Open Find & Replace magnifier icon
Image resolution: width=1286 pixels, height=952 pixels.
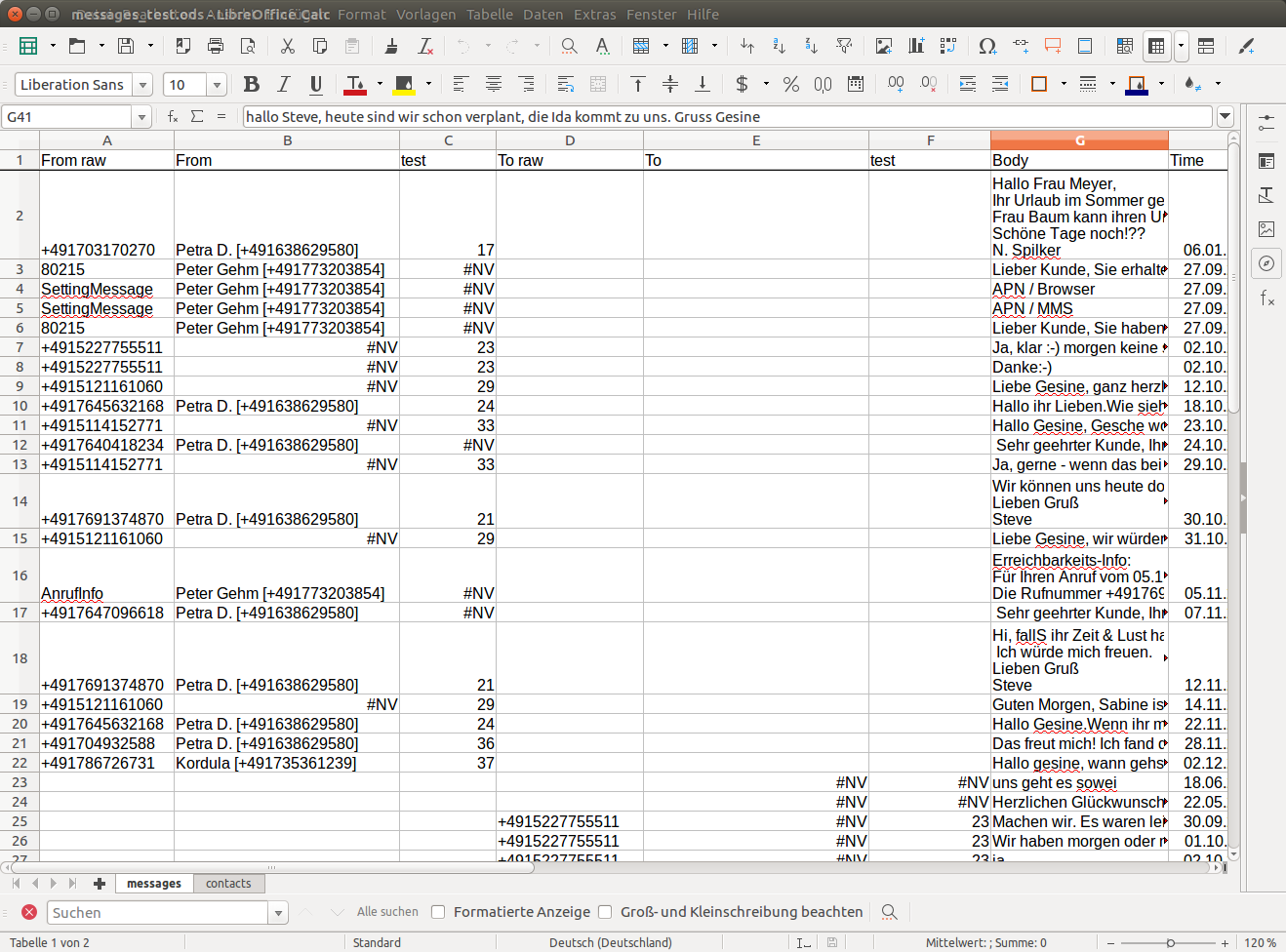click(569, 46)
